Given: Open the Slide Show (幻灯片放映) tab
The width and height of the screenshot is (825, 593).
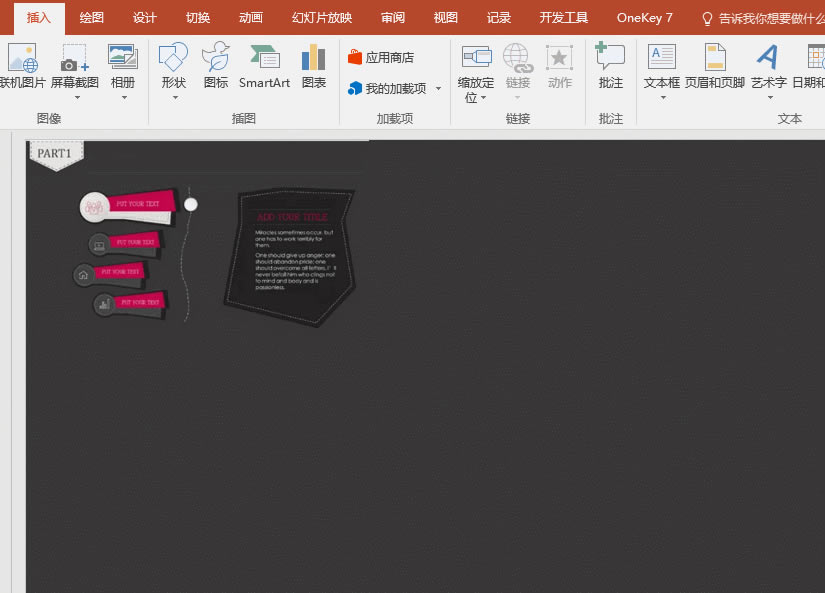Looking at the screenshot, I should [322, 18].
